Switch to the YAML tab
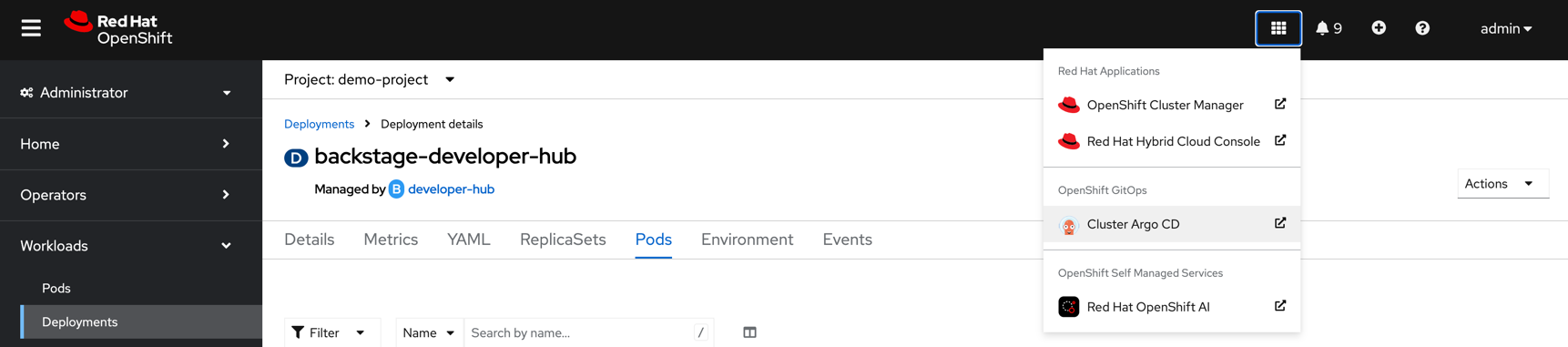Image resolution: width=1568 pixels, height=347 pixels. (x=469, y=240)
